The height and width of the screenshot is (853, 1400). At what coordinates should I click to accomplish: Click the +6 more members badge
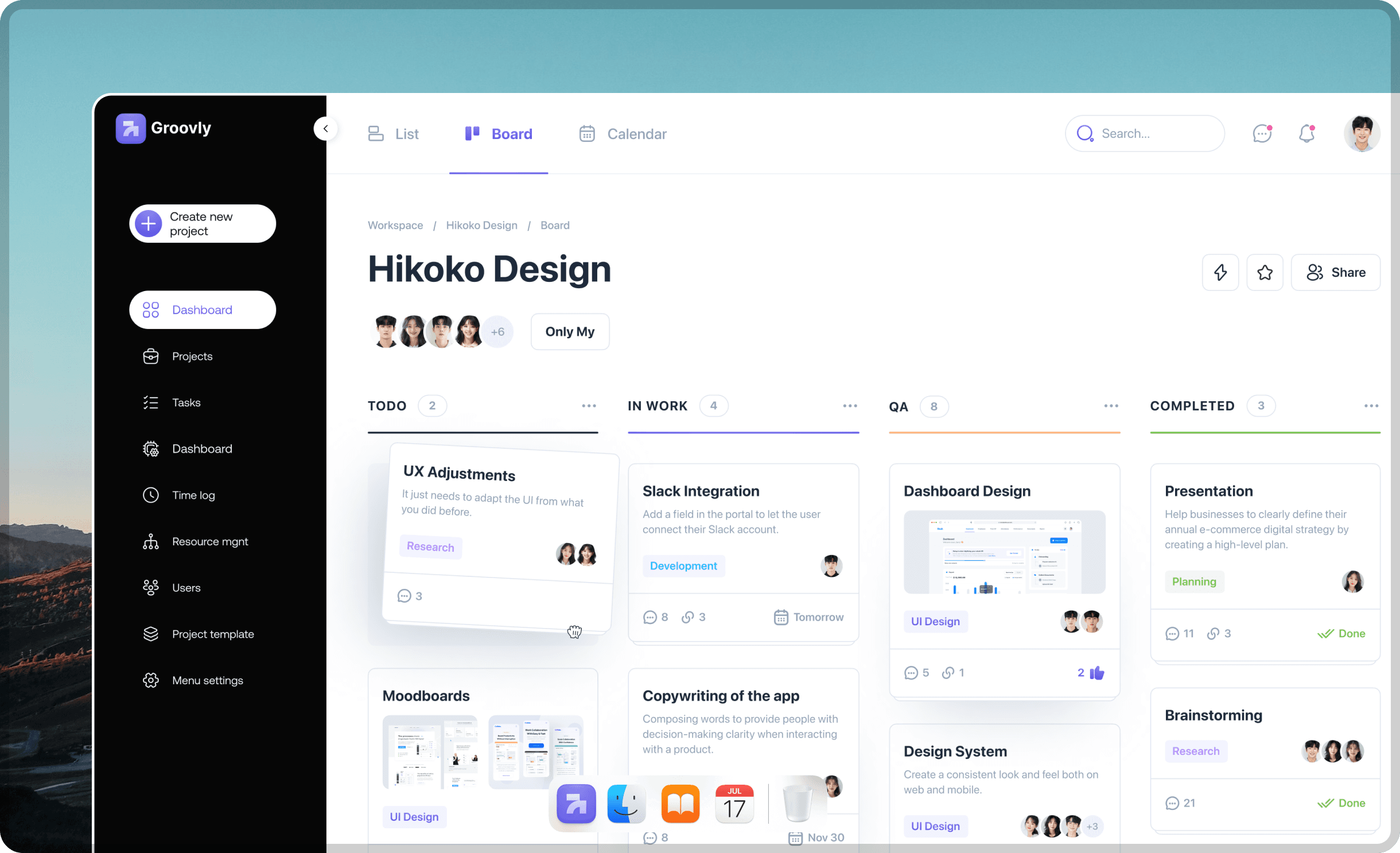[497, 332]
